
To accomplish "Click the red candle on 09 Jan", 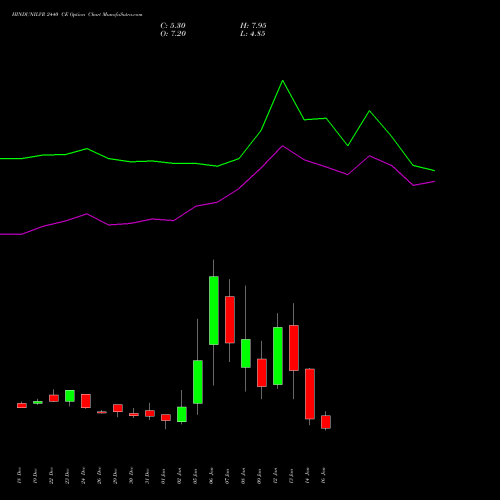I will (262, 373).
